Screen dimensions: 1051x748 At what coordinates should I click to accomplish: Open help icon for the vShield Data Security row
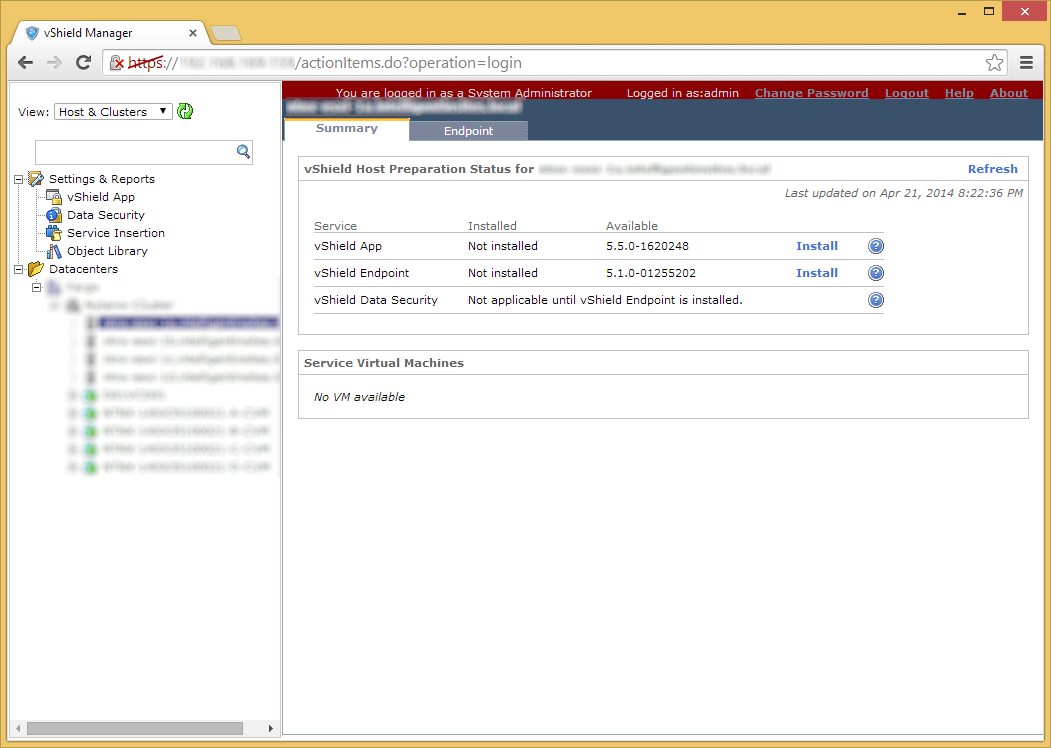[875, 300]
